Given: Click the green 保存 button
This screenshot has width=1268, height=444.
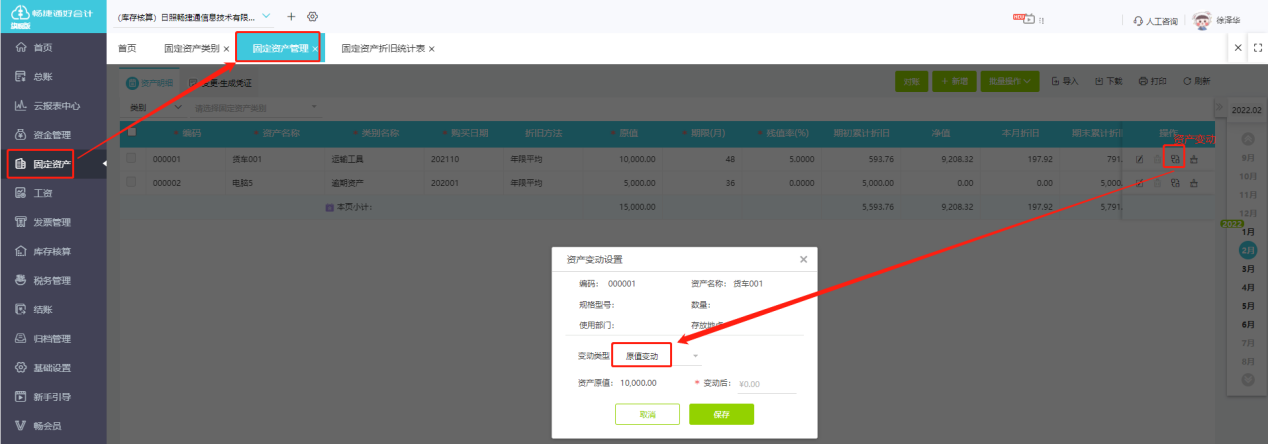Looking at the screenshot, I should [x=721, y=414].
